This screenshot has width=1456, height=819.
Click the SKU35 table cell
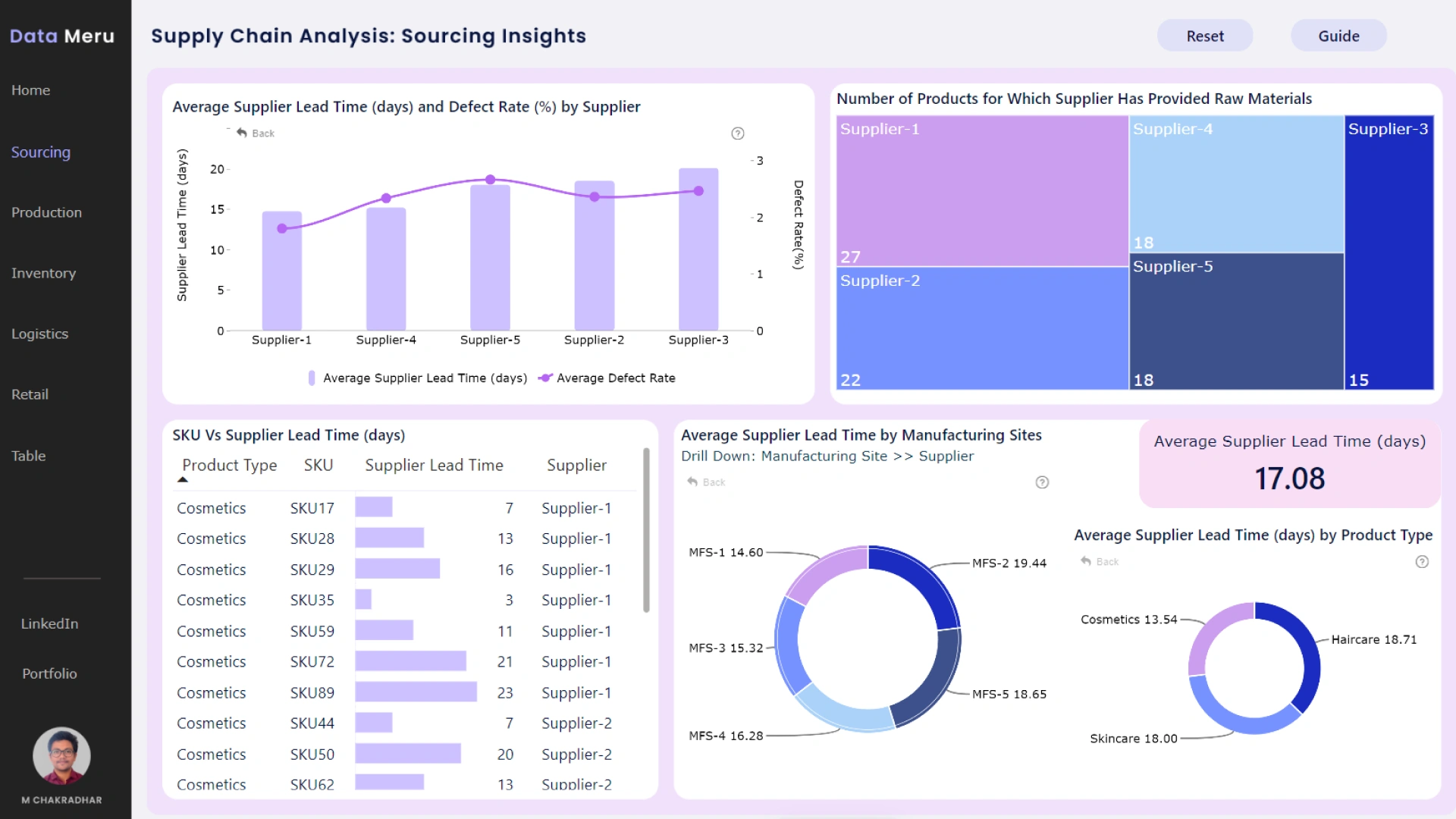point(312,600)
